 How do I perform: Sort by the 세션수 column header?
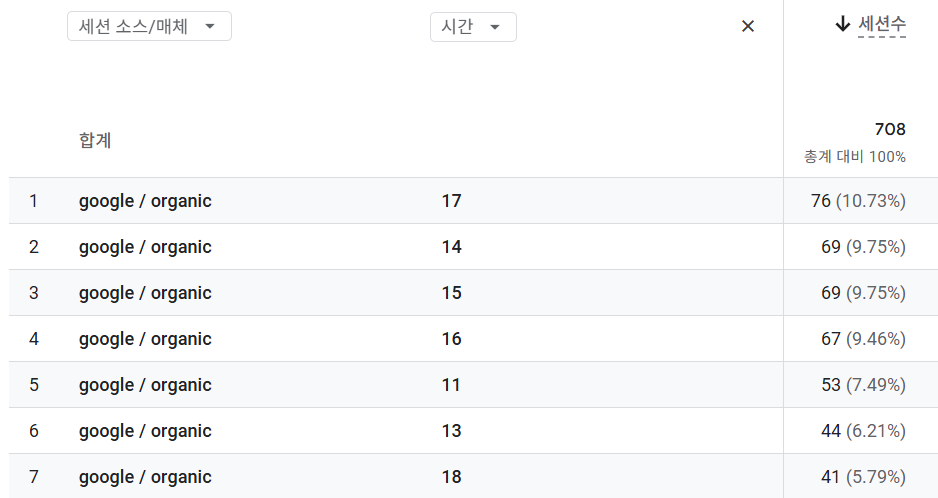881,25
